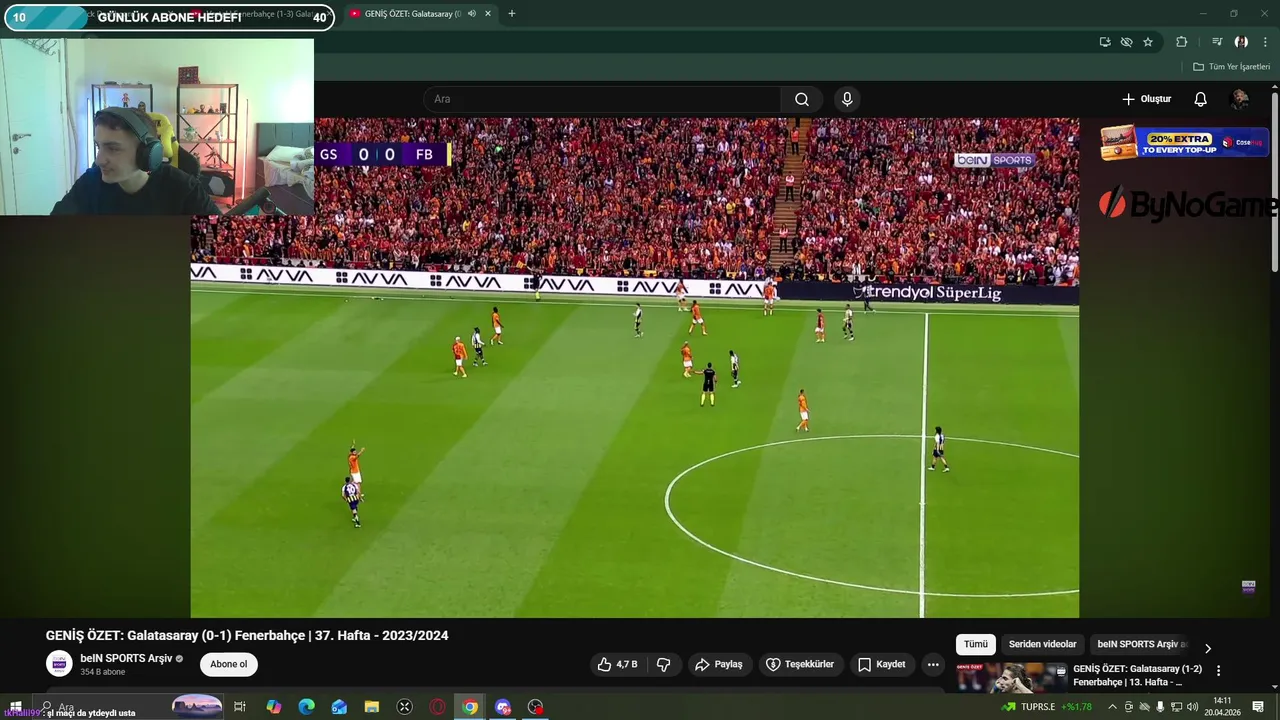This screenshot has width=1280, height=720.
Task: Click the page vertical scrollbar
Action: (x=1274, y=183)
